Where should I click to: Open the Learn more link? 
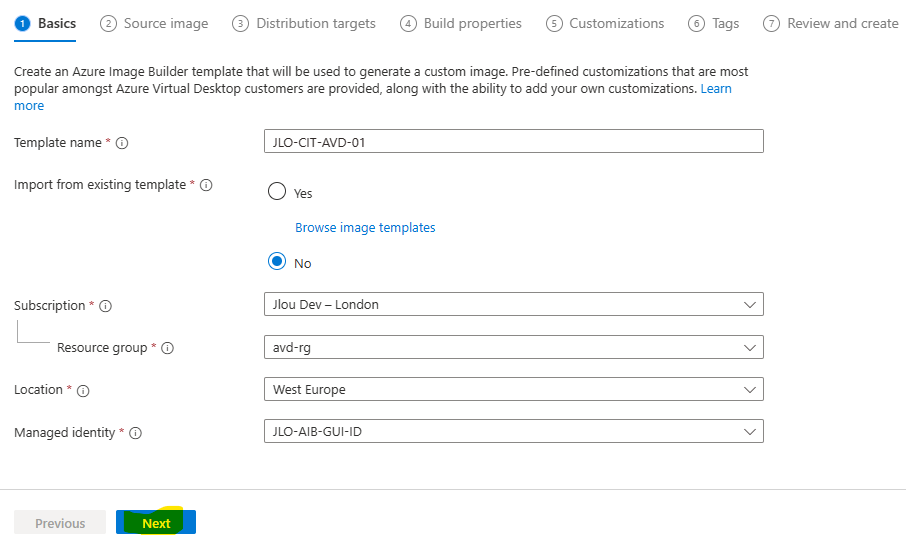(716, 89)
